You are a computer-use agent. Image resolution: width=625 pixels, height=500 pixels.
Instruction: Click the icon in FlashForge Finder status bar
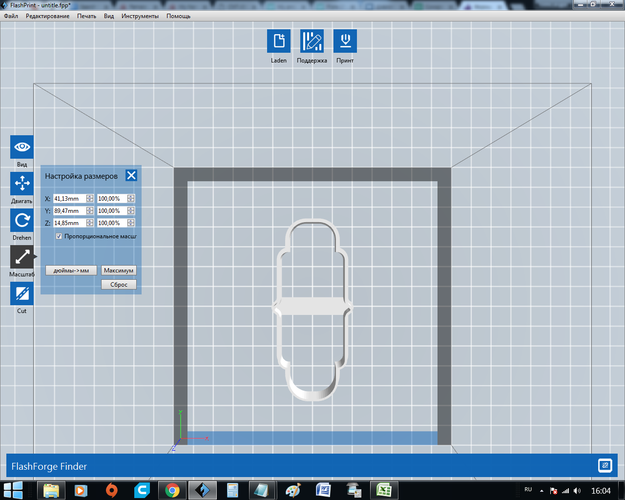pyautogui.click(x=605, y=465)
